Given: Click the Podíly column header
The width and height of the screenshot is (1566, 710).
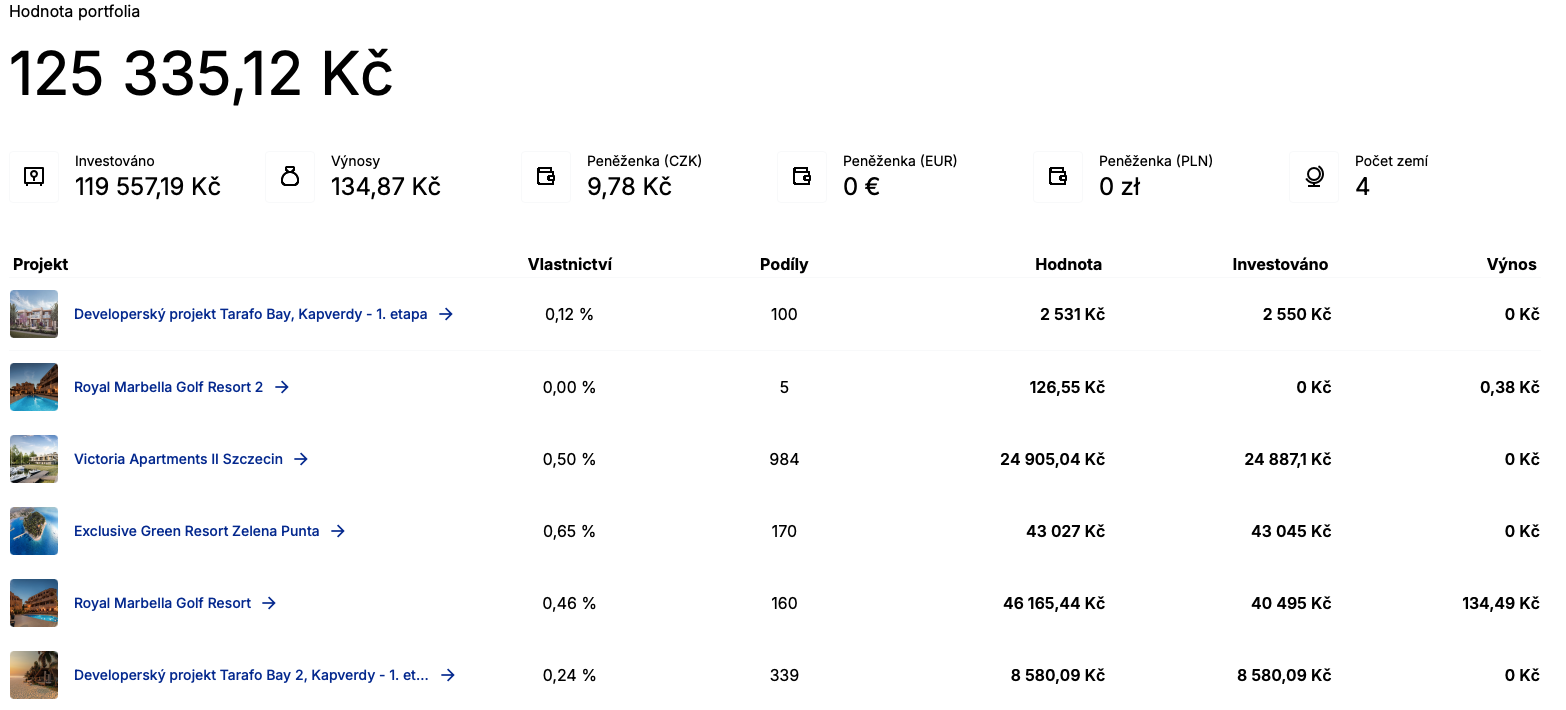Looking at the screenshot, I should coord(784,264).
